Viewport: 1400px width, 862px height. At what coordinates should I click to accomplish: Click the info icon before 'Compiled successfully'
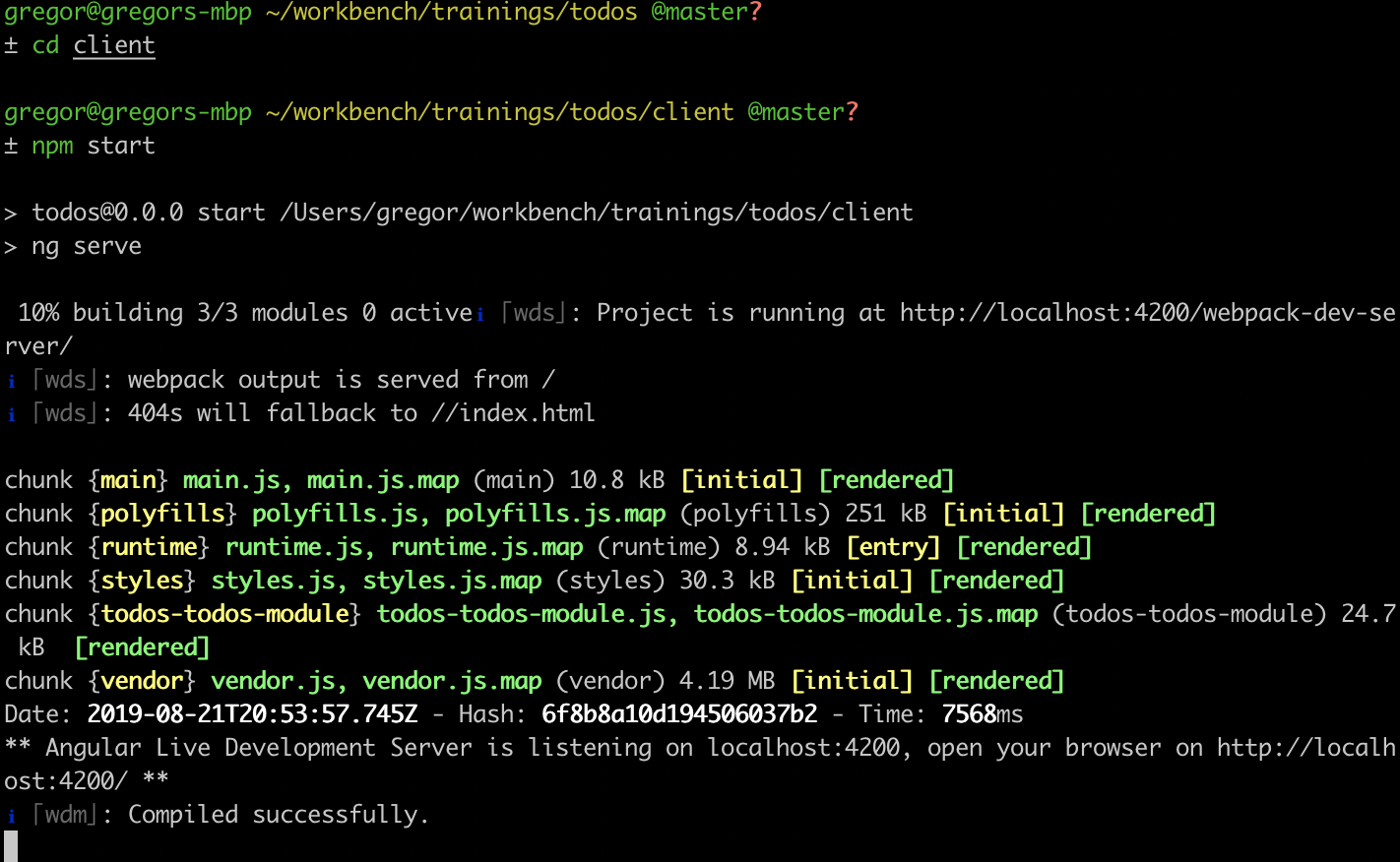[11, 815]
